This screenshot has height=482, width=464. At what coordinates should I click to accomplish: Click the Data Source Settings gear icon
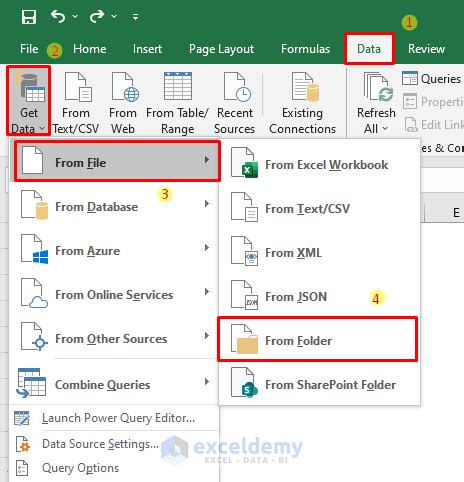[x=23, y=444]
